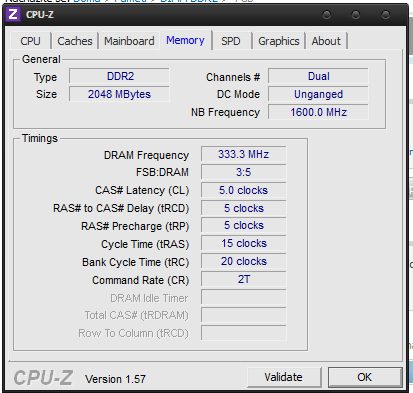The image size is (413, 393).
Task: Click the NB Frequency value 1600.0 MHz
Action: click(x=318, y=112)
